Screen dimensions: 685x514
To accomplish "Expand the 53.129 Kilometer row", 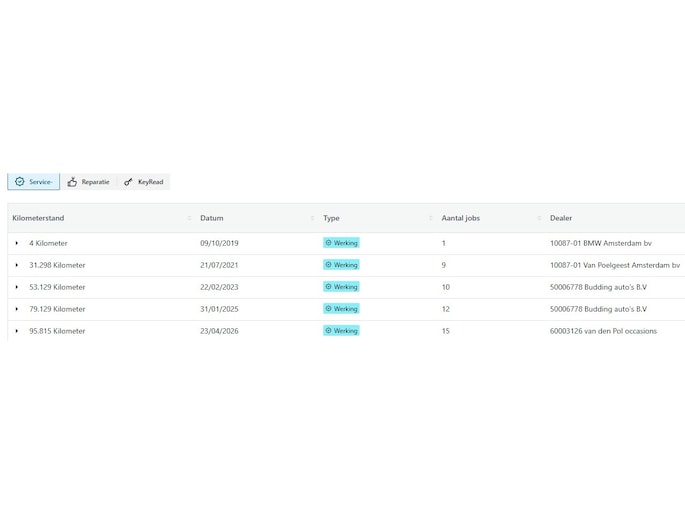I will (x=17, y=287).
